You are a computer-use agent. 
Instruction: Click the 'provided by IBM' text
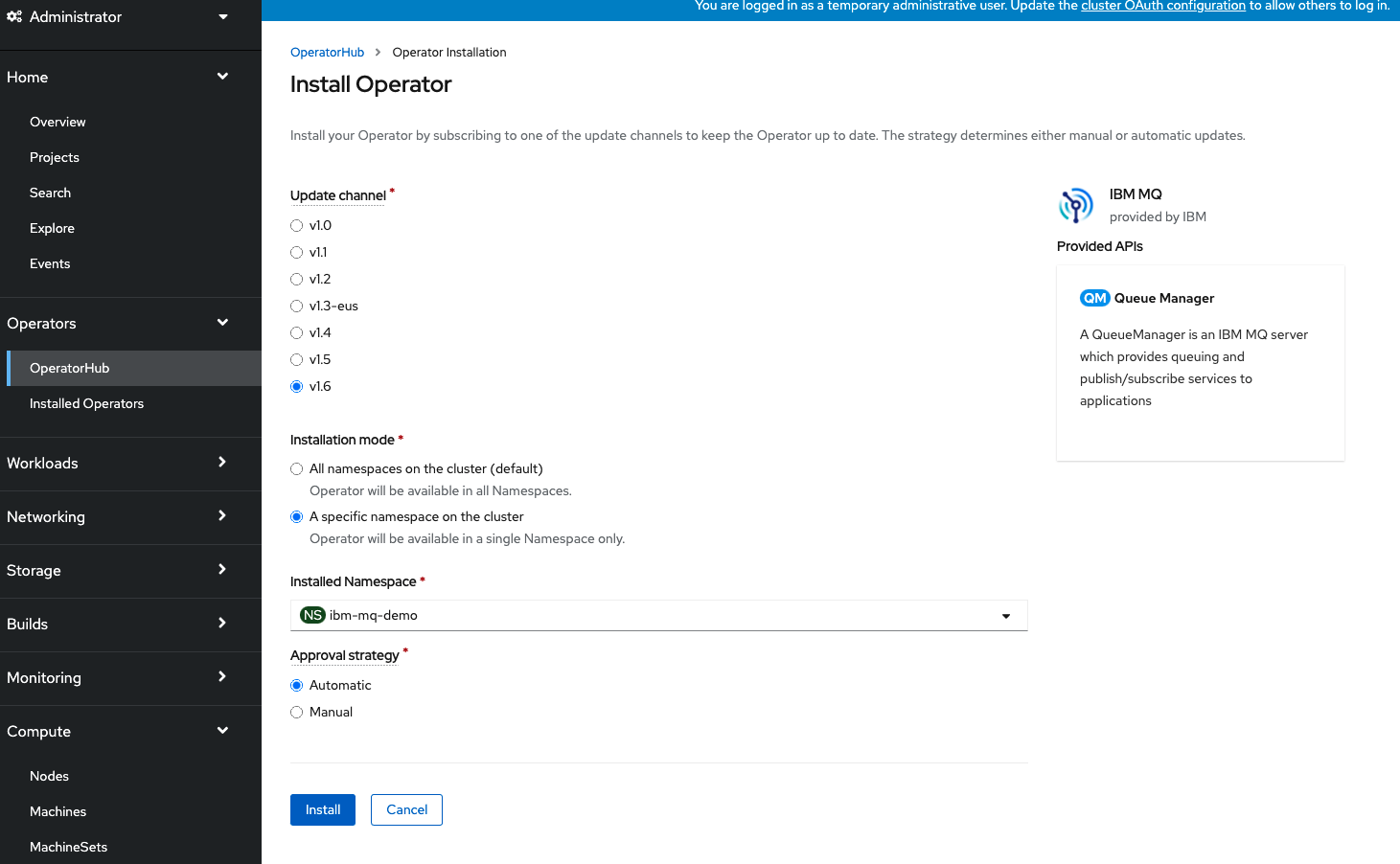pos(1158,217)
